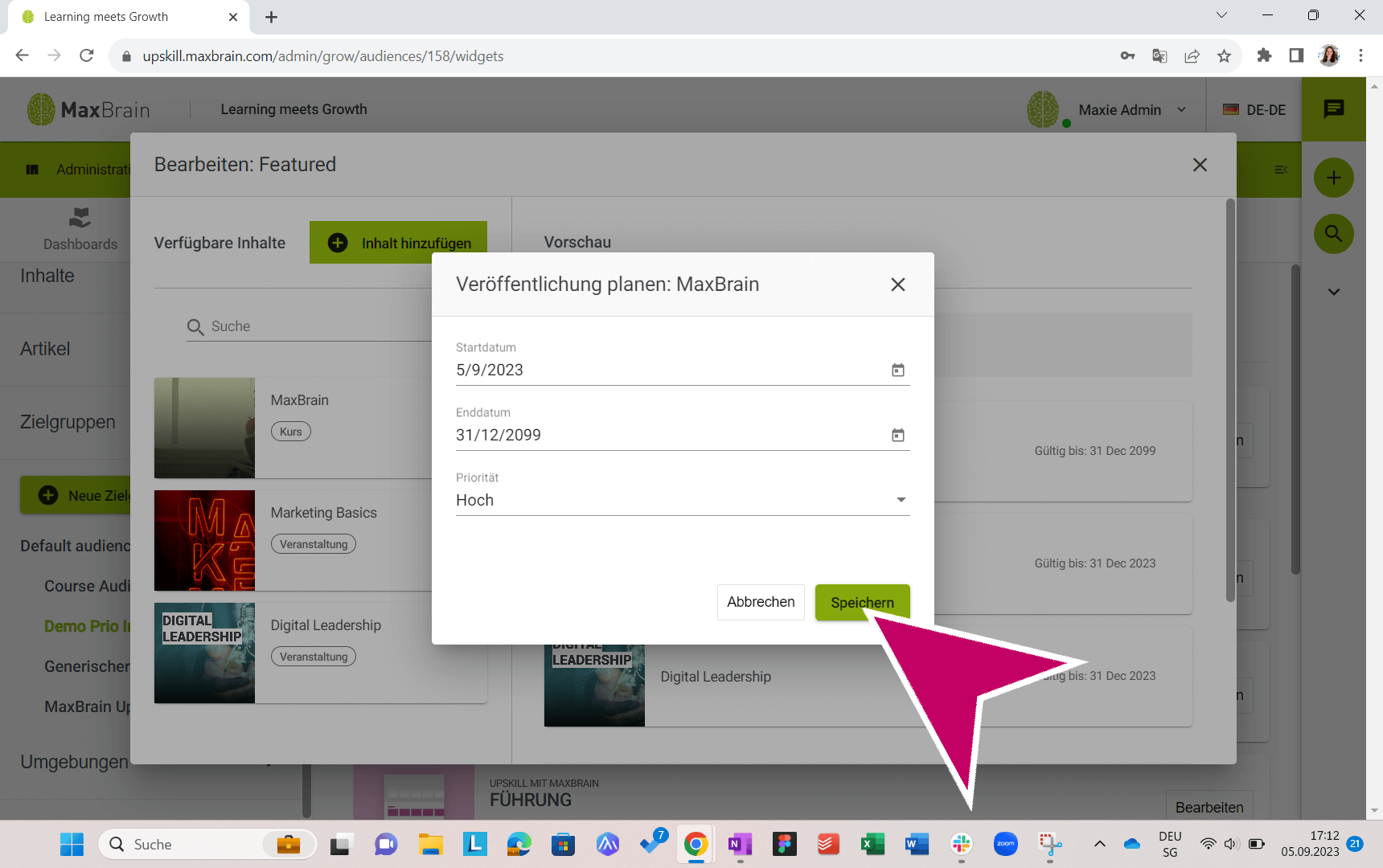Open Zoom from the taskbar
Screen dimensions: 1383x868
pos(1005,844)
